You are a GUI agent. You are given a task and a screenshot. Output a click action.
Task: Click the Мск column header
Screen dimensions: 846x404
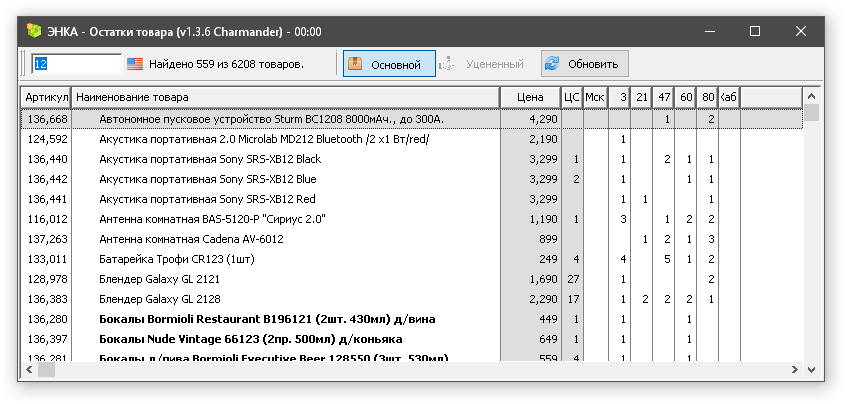pyautogui.click(x=595, y=97)
